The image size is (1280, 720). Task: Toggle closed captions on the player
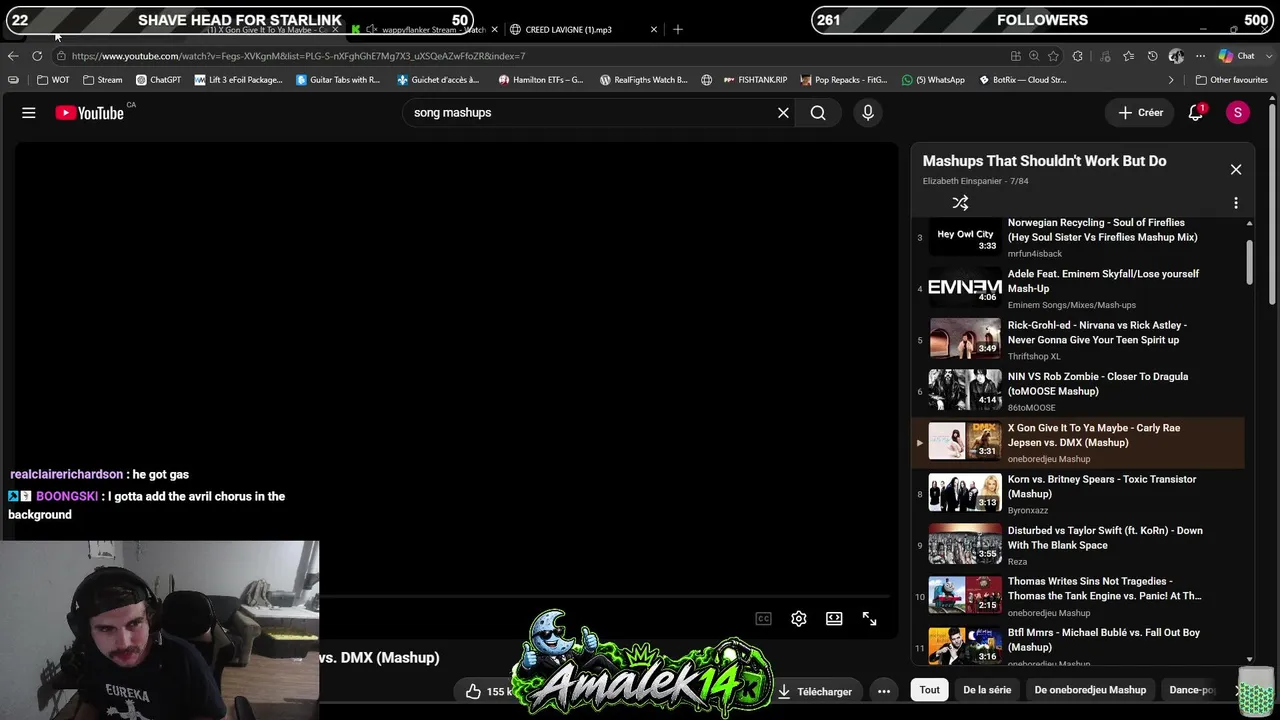(x=763, y=619)
